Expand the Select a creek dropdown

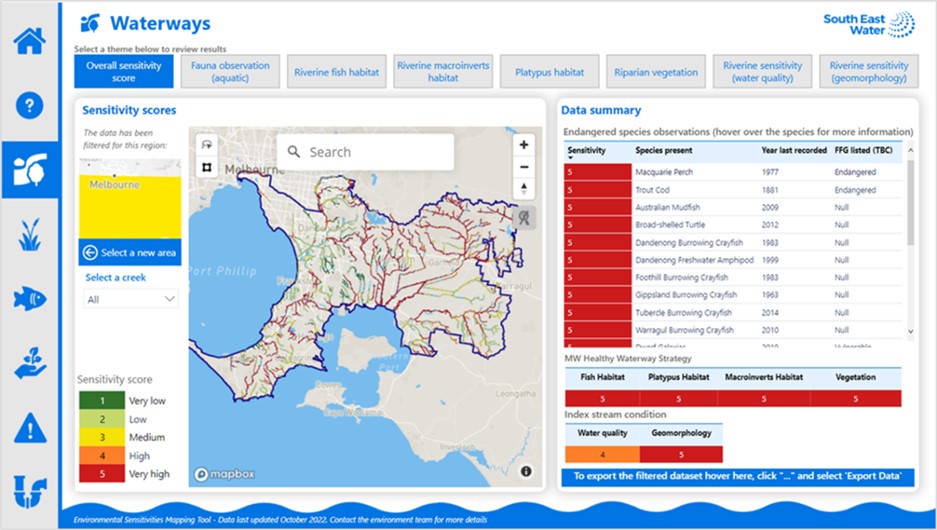pos(131,299)
